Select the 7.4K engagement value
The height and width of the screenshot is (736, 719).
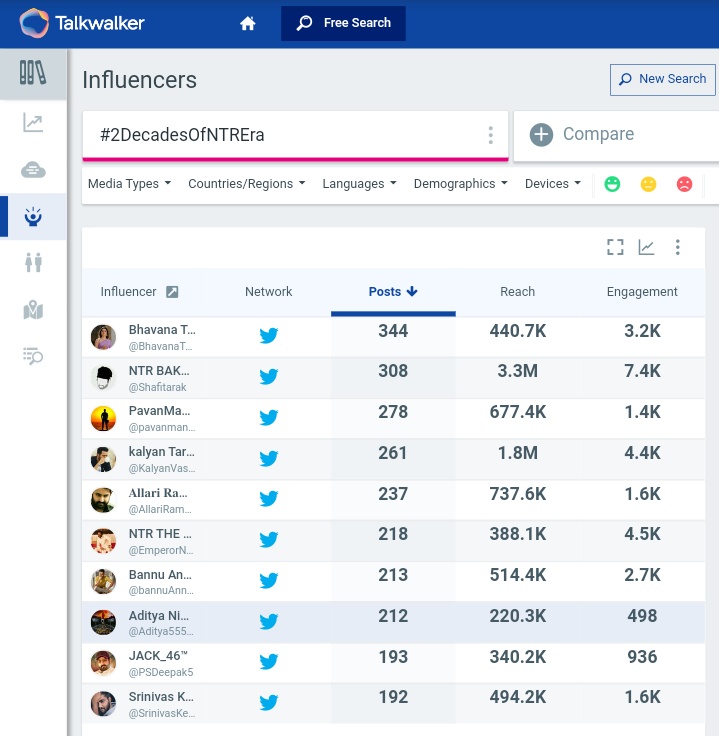(x=642, y=371)
